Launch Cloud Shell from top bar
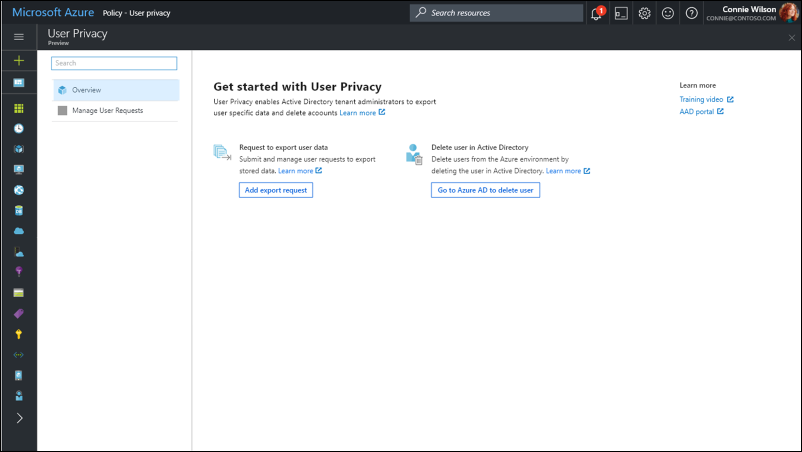Image resolution: width=802 pixels, height=452 pixels. tap(621, 13)
